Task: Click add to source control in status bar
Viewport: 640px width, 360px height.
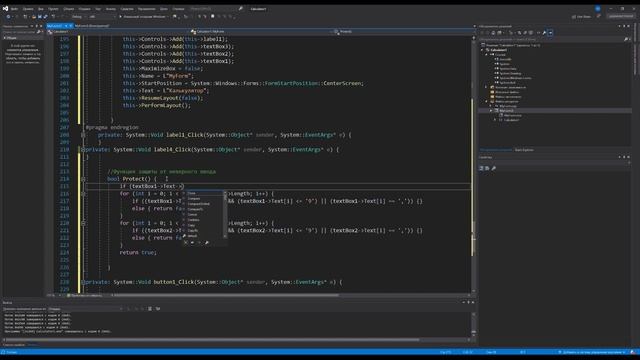Action: coord(592,352)
